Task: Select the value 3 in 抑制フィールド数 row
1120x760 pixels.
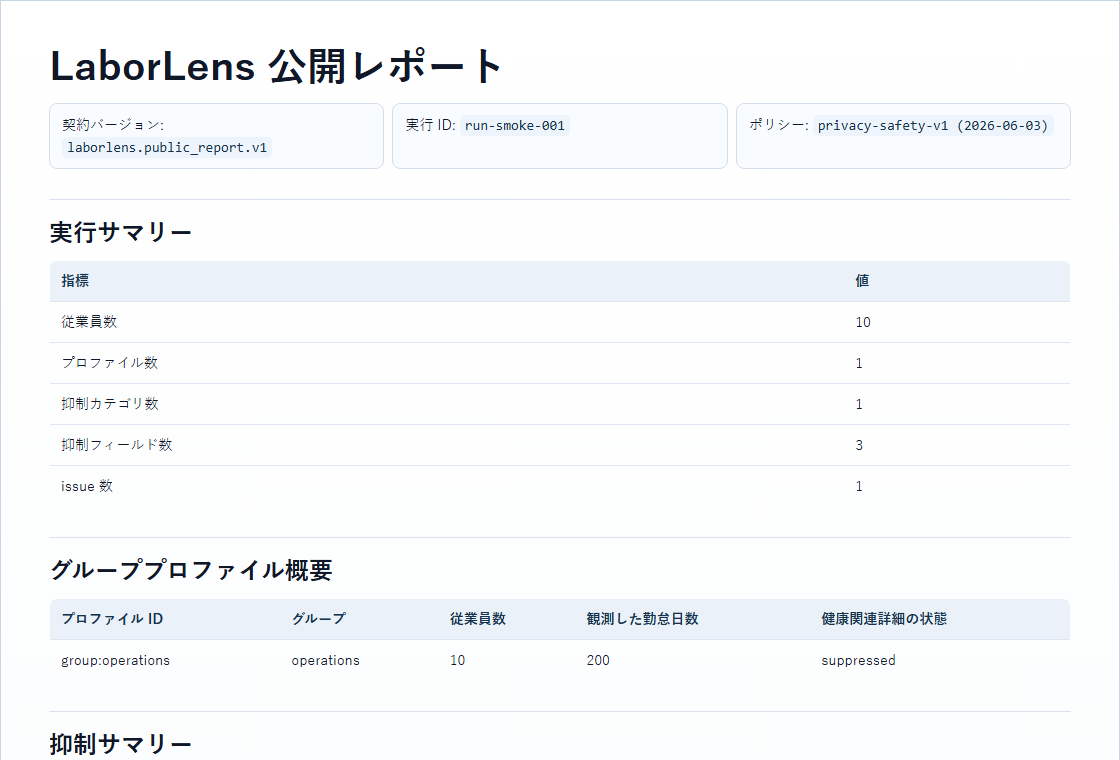Action: coord(859,445)
